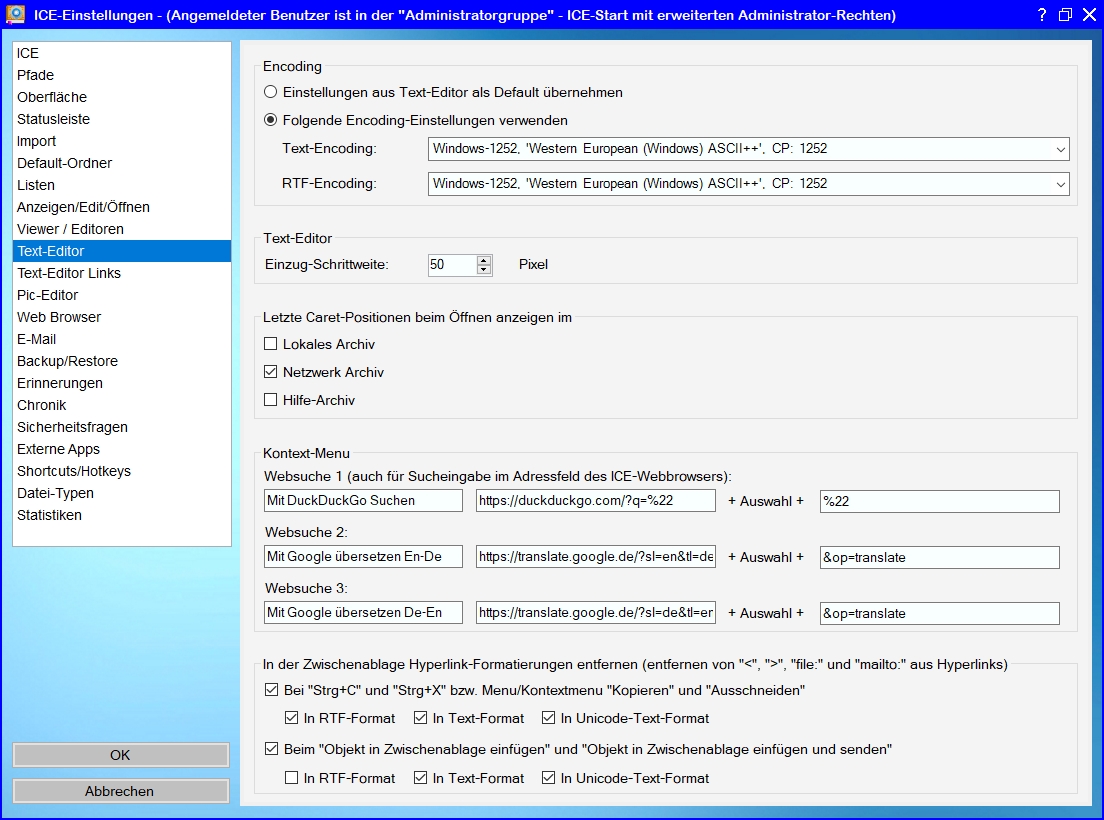Screen dimensions: 1104x820
Task: Open the Default-Ordner settings category
Action: point(122,163)
